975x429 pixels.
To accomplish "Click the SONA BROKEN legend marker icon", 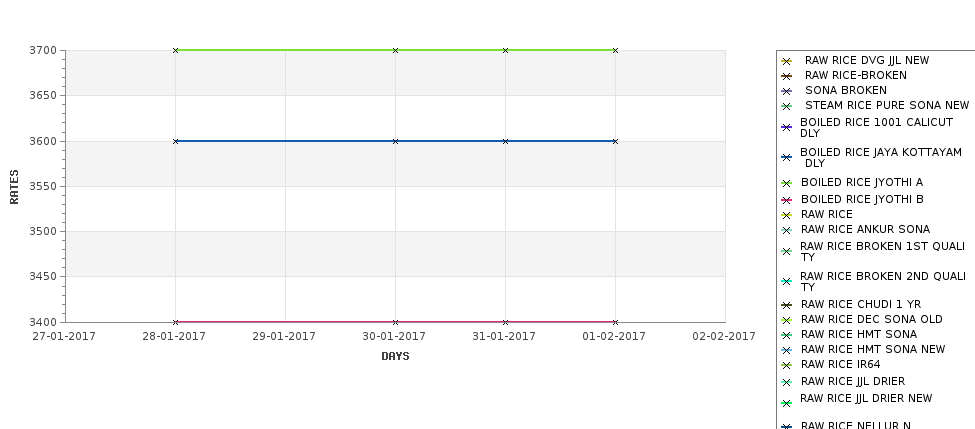I will pos(787,91).
